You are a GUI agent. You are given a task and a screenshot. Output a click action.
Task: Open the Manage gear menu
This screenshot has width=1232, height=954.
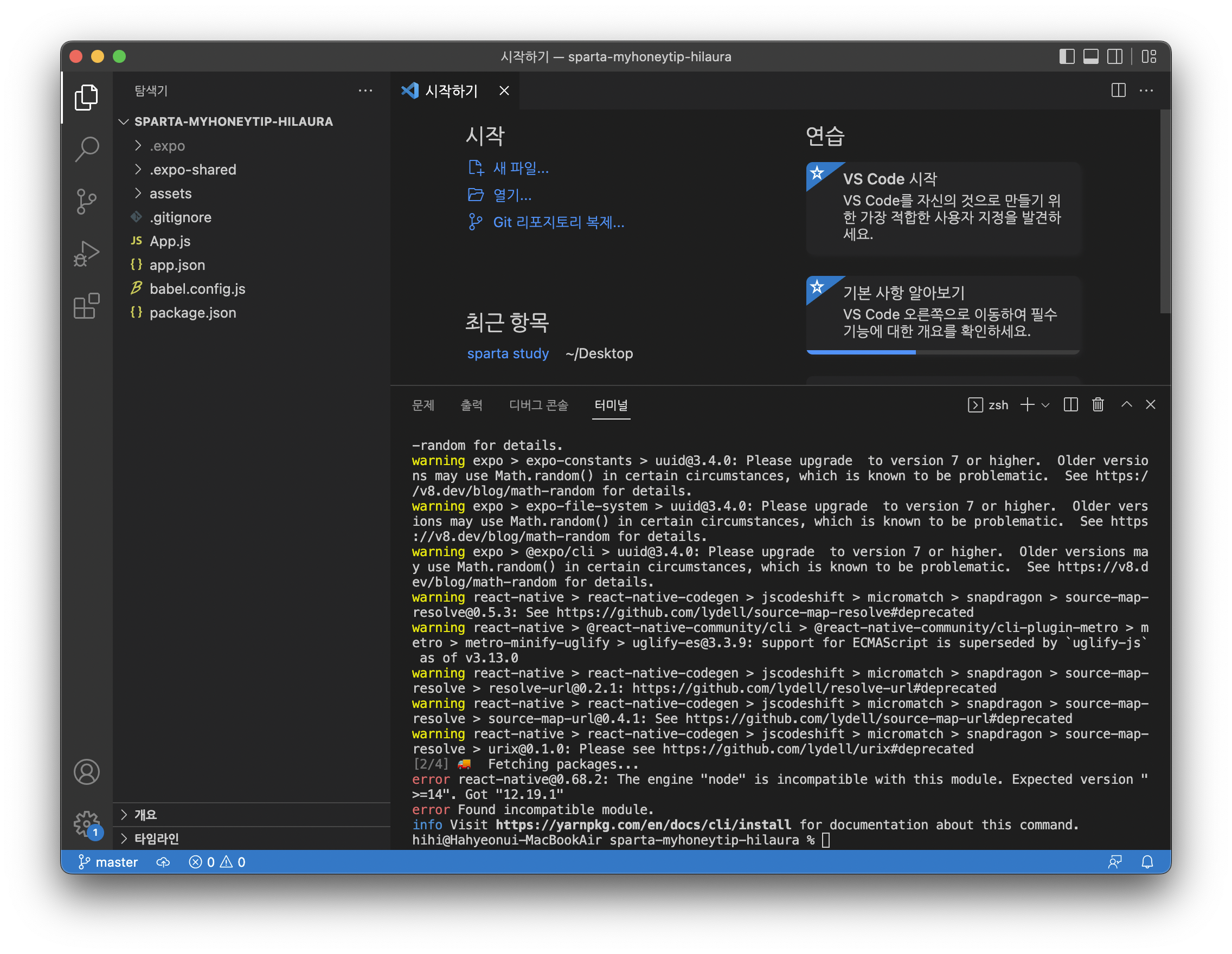[x=86, y=824]
